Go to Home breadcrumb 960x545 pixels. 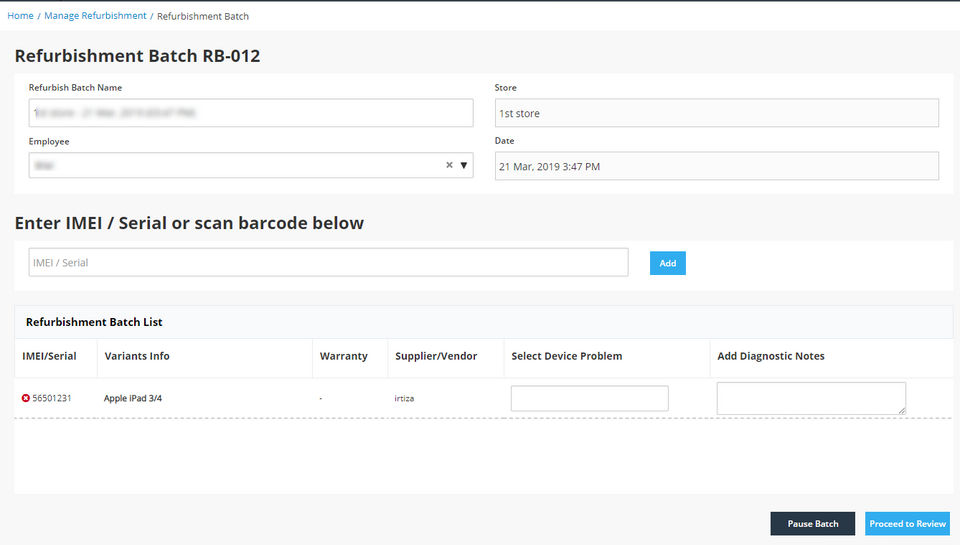pos(20,16)
